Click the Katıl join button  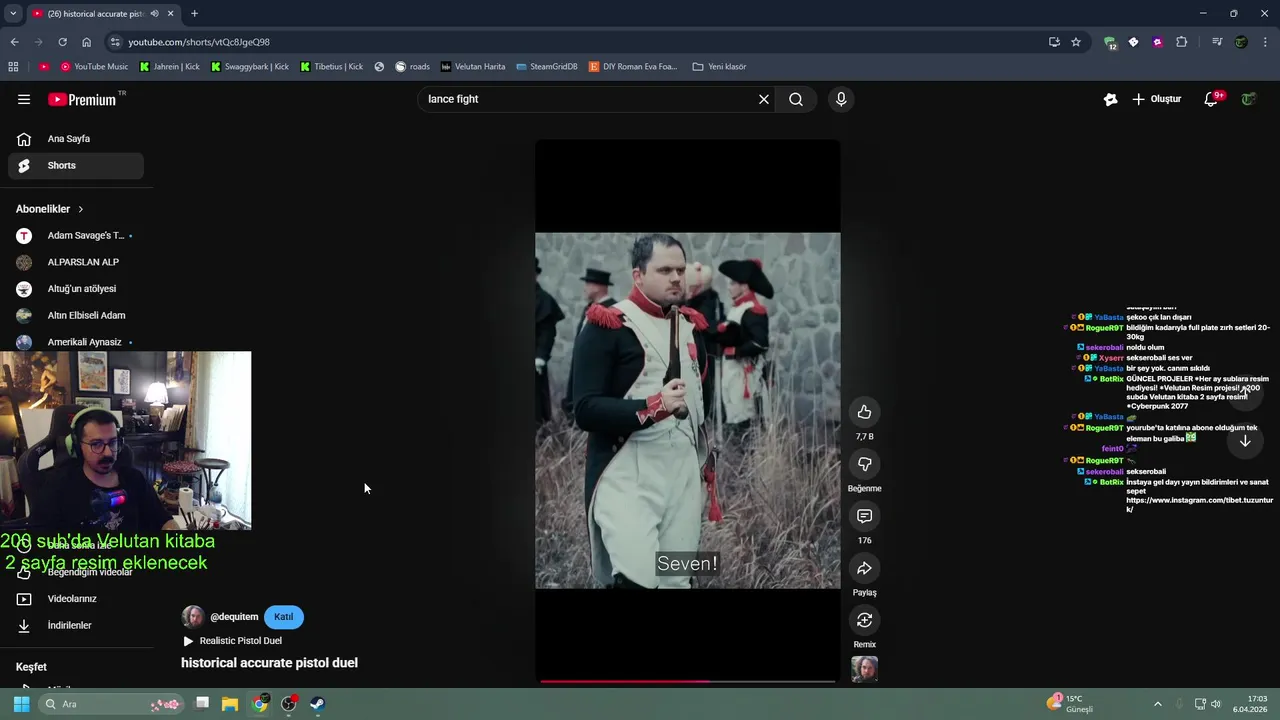click(x=284, y=617)
